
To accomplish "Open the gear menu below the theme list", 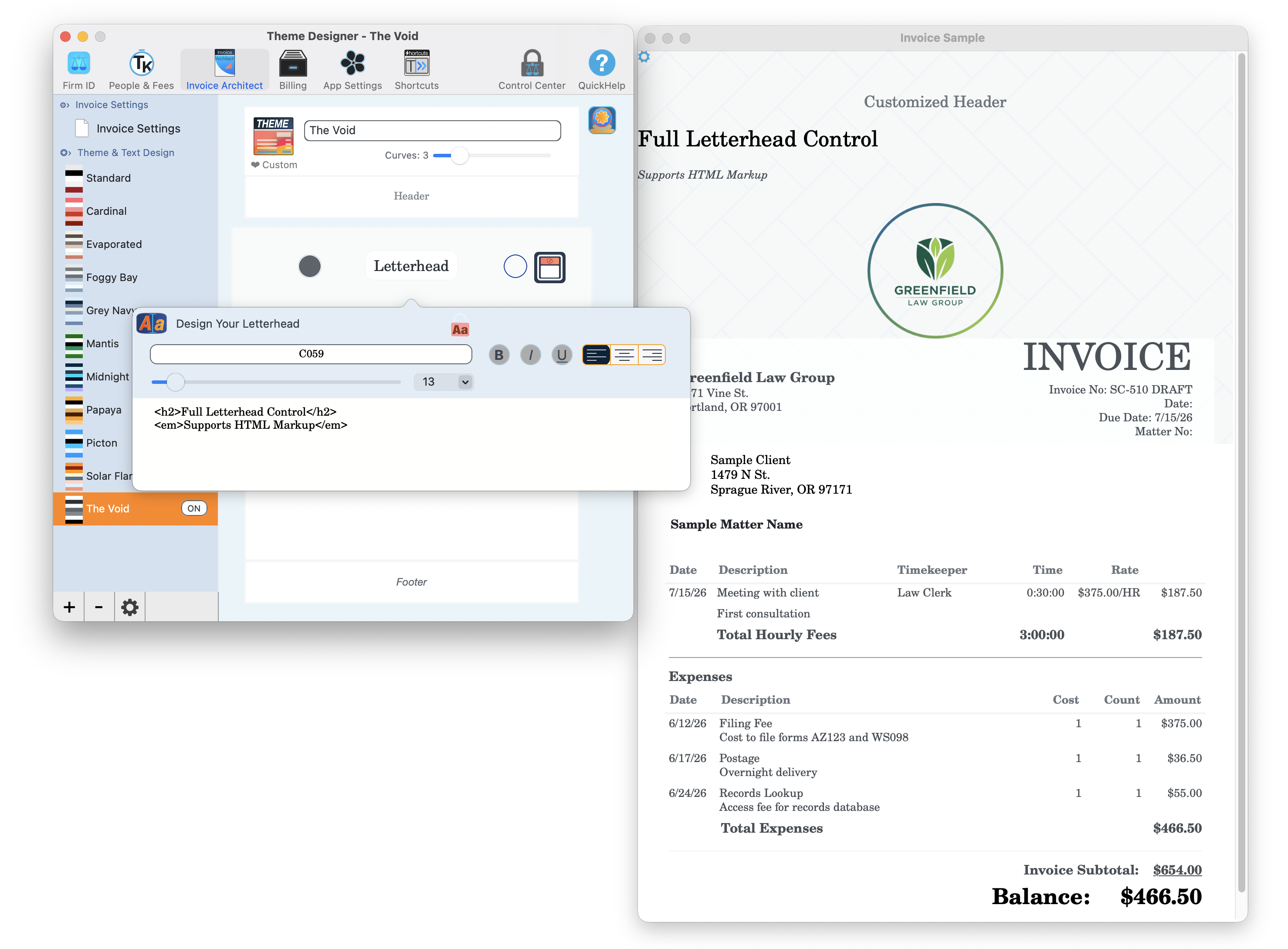I will [x=130, y=607].
